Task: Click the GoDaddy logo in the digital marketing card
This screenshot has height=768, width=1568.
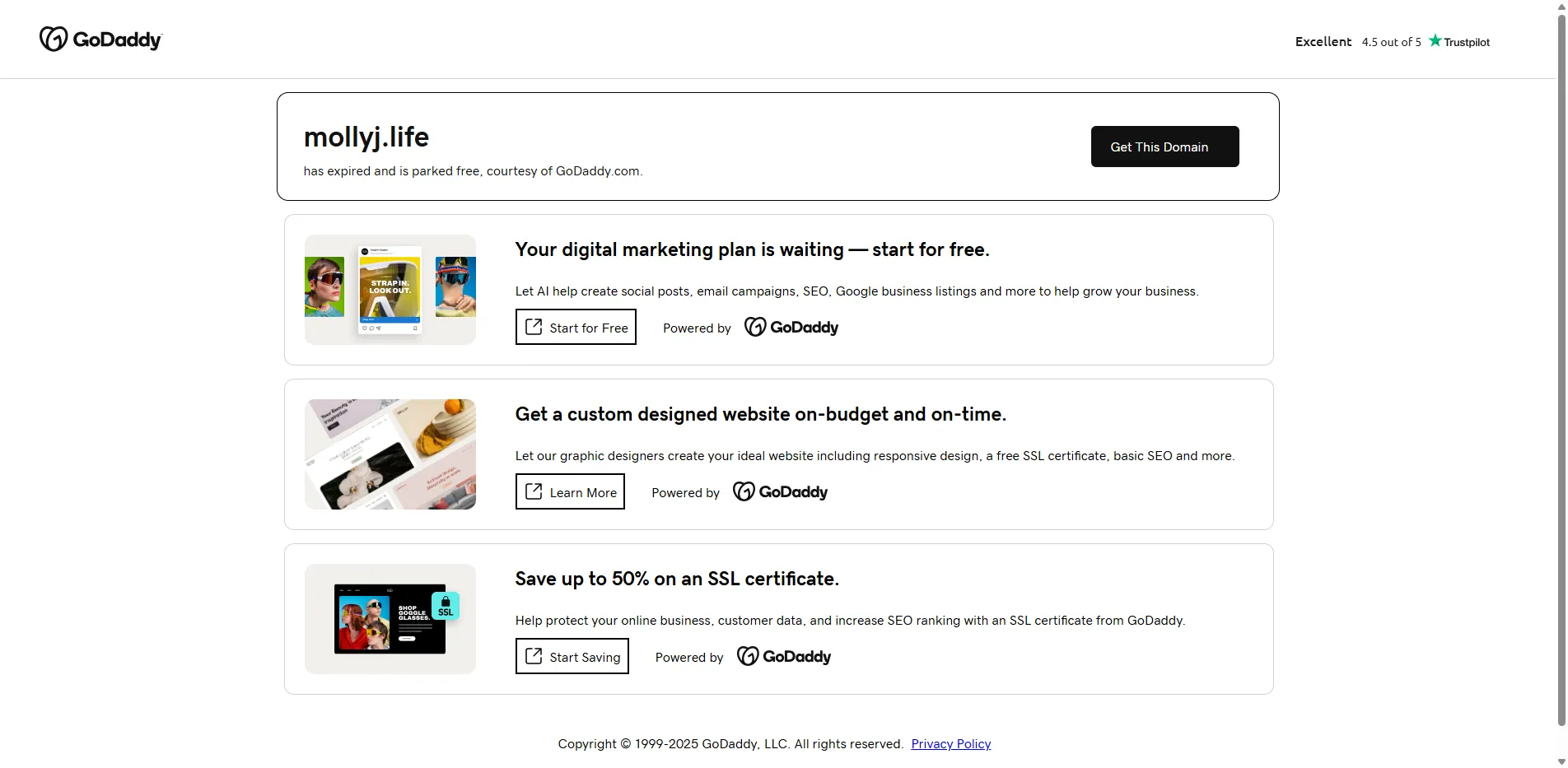Action: click(x=791, y=328)
